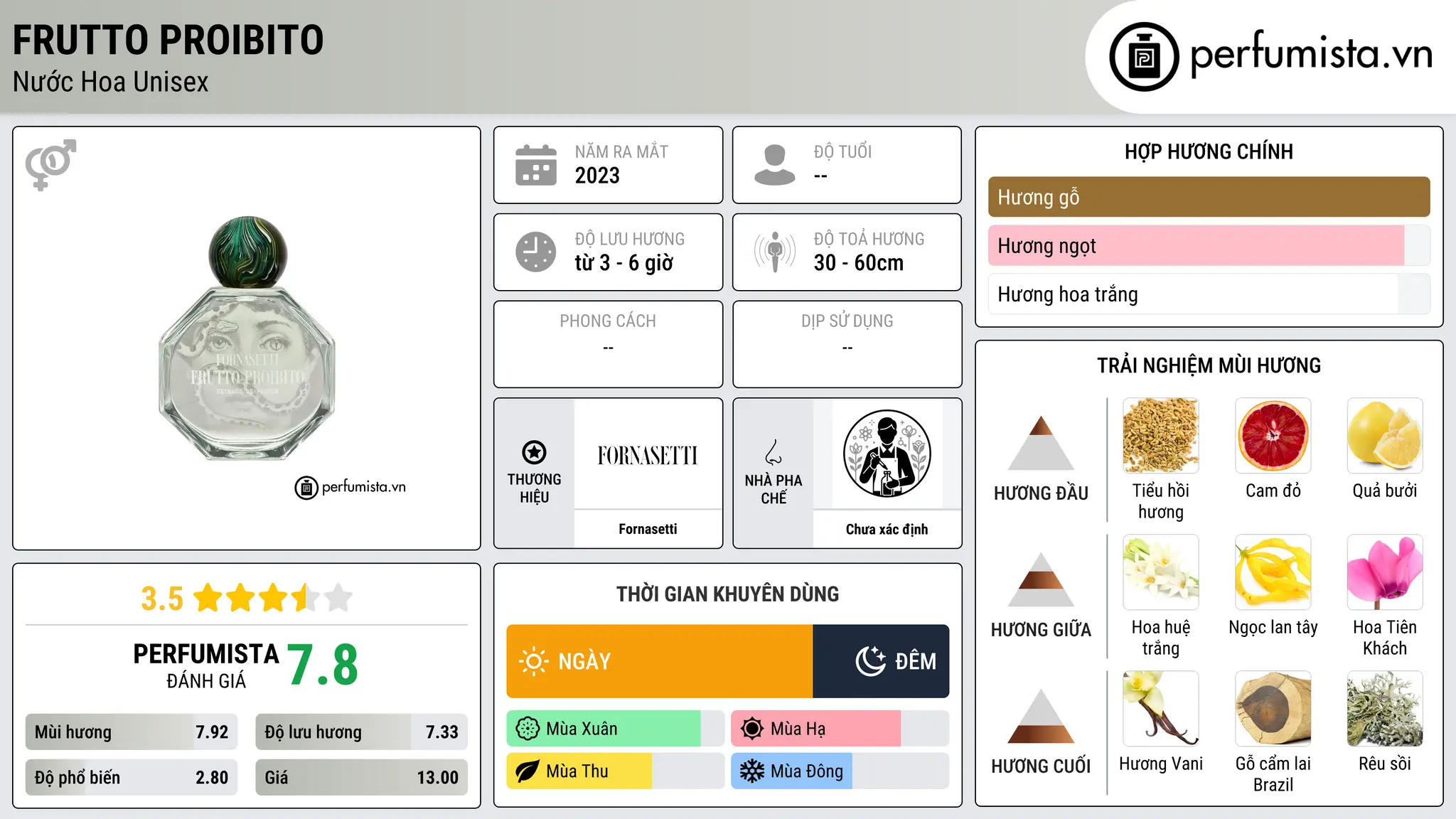Select the Hương ngọt accord bar
This screenshot has height=819, width=1456.
pyautogui.click(x=1209, y=246)
